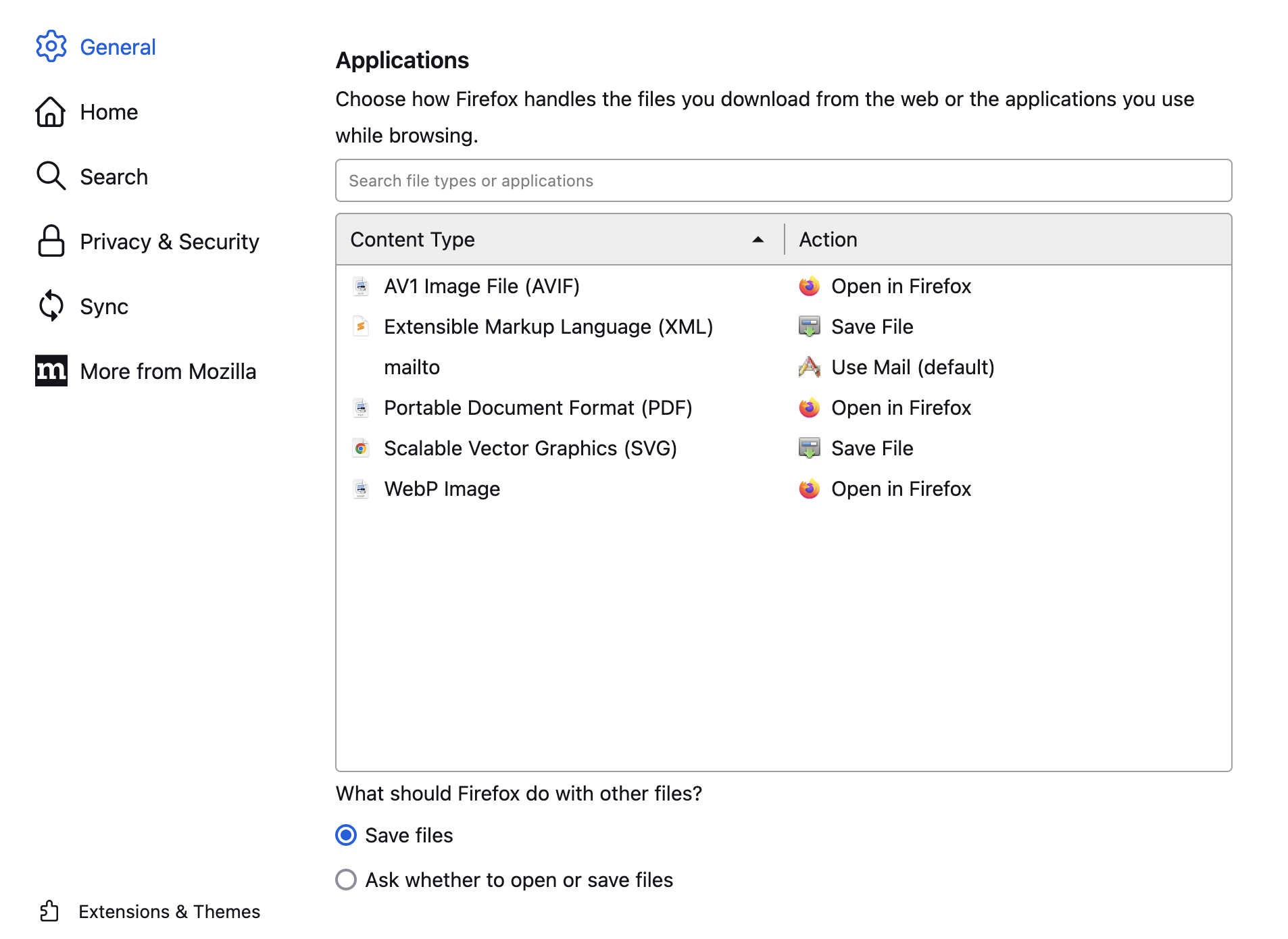1288x939 pixels.
Task: Click the Mozilla 'm' logo icon
Action: 51,371
